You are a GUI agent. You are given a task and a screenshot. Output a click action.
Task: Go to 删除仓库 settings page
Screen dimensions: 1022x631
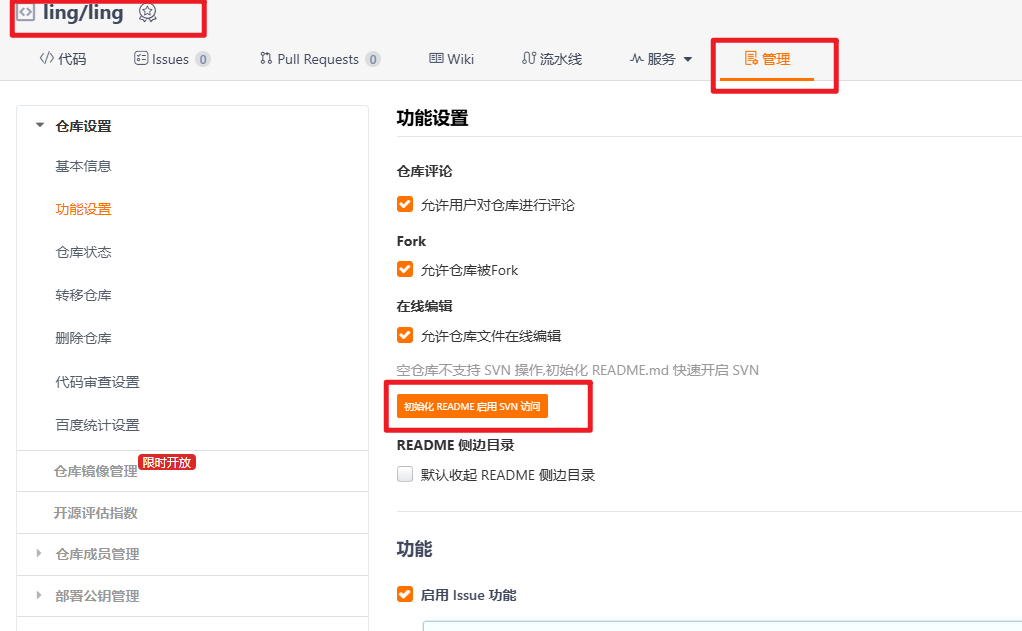[83, 338]
